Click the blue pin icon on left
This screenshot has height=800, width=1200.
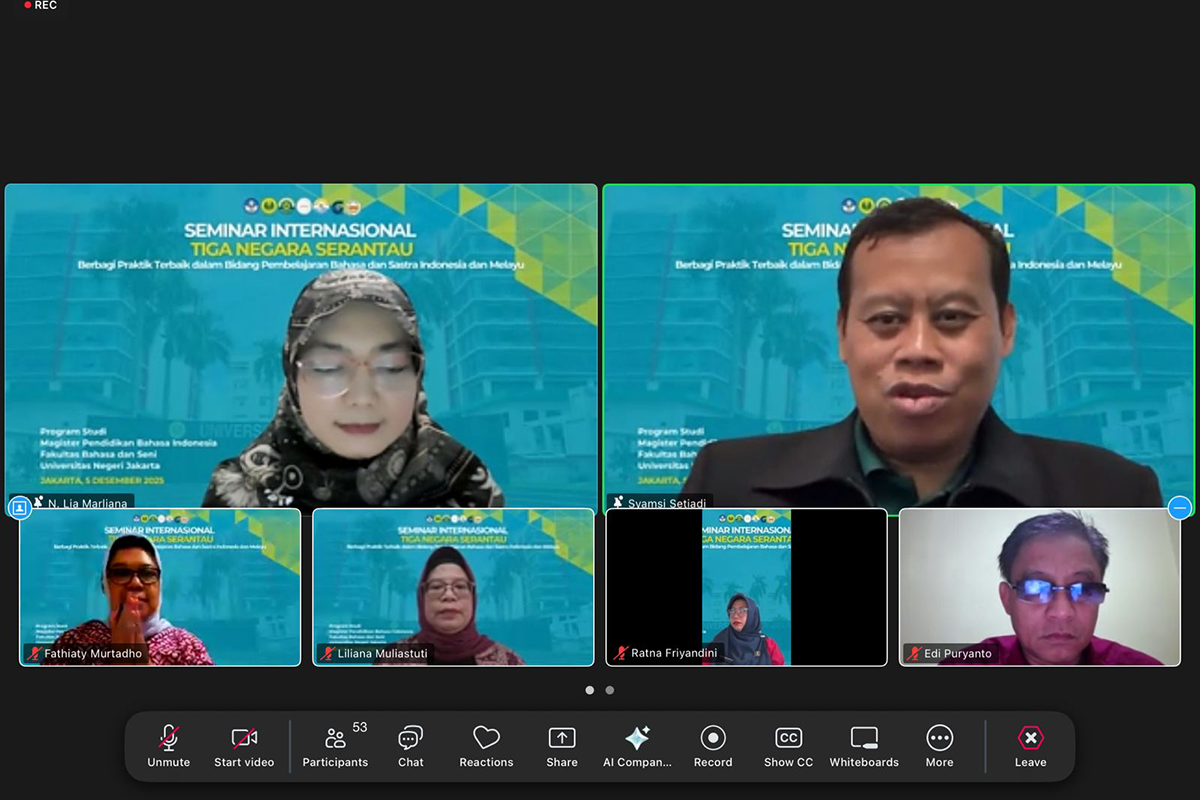point(19,508)
